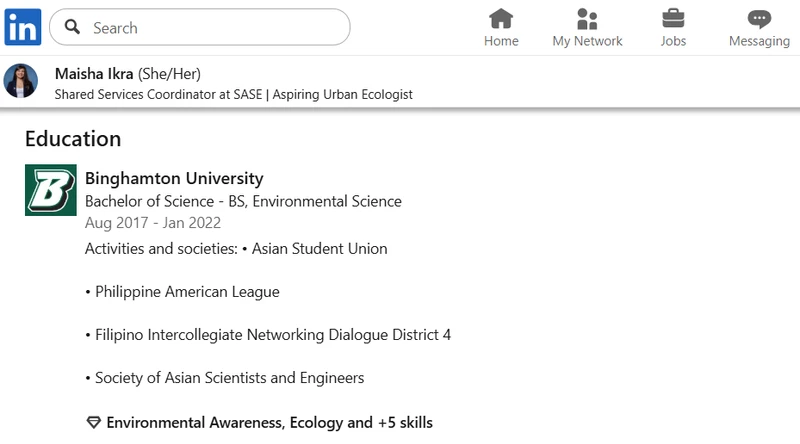Go to Home tab label
800x444 pixels.
(501, 41)
